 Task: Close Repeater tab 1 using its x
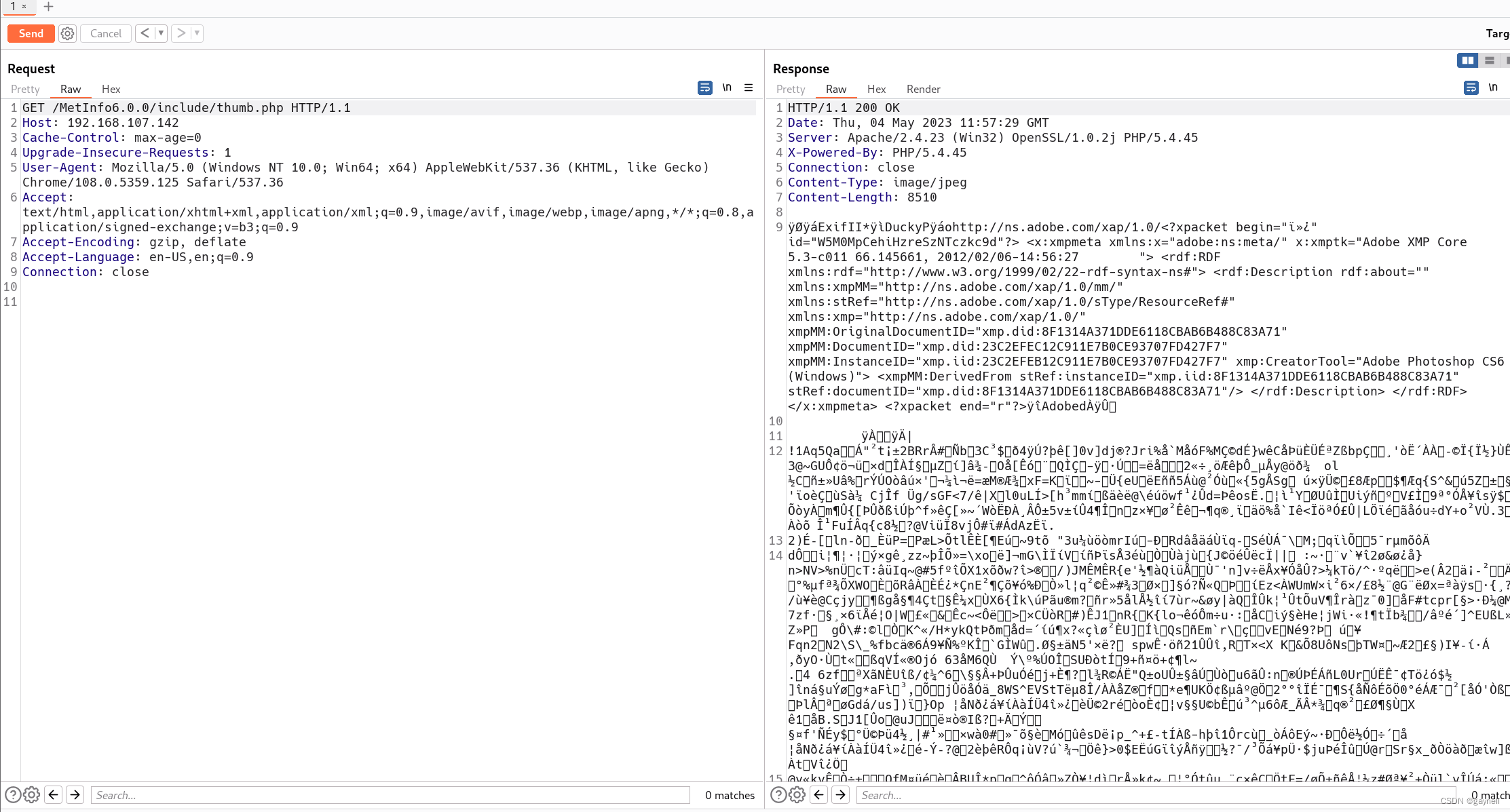tap(24, 7)
